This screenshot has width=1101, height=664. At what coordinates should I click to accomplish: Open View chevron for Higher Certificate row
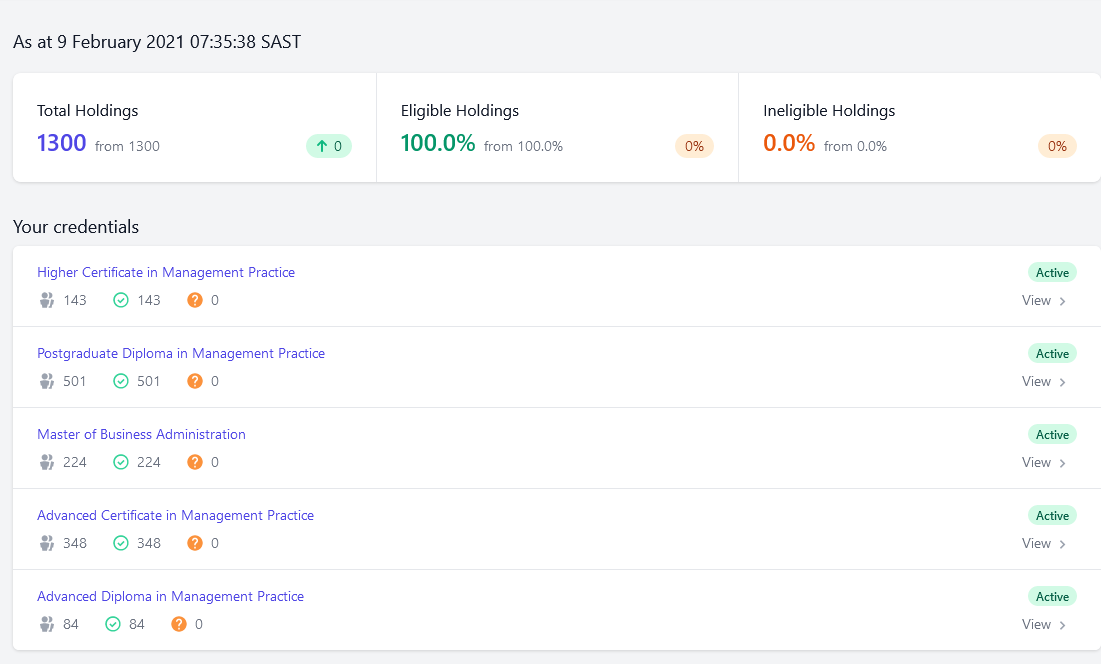click(1062, 301)
